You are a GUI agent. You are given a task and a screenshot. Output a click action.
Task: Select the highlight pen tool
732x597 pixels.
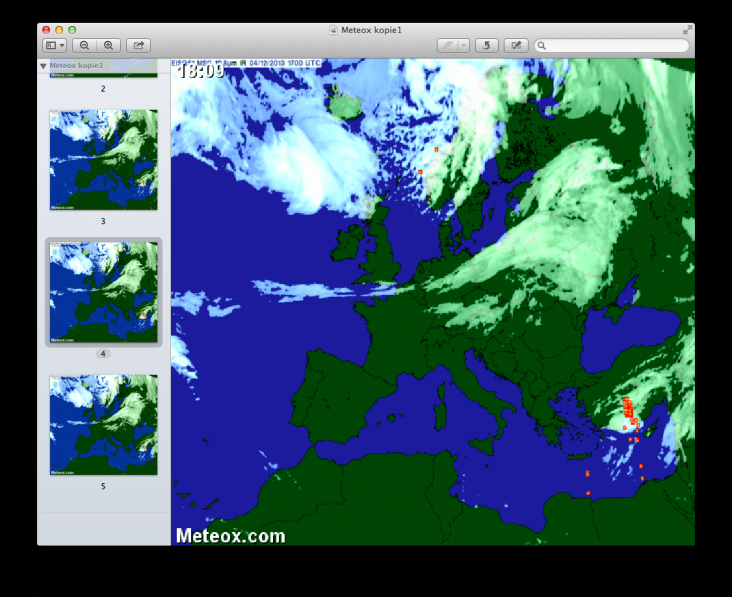pos(448,45)
